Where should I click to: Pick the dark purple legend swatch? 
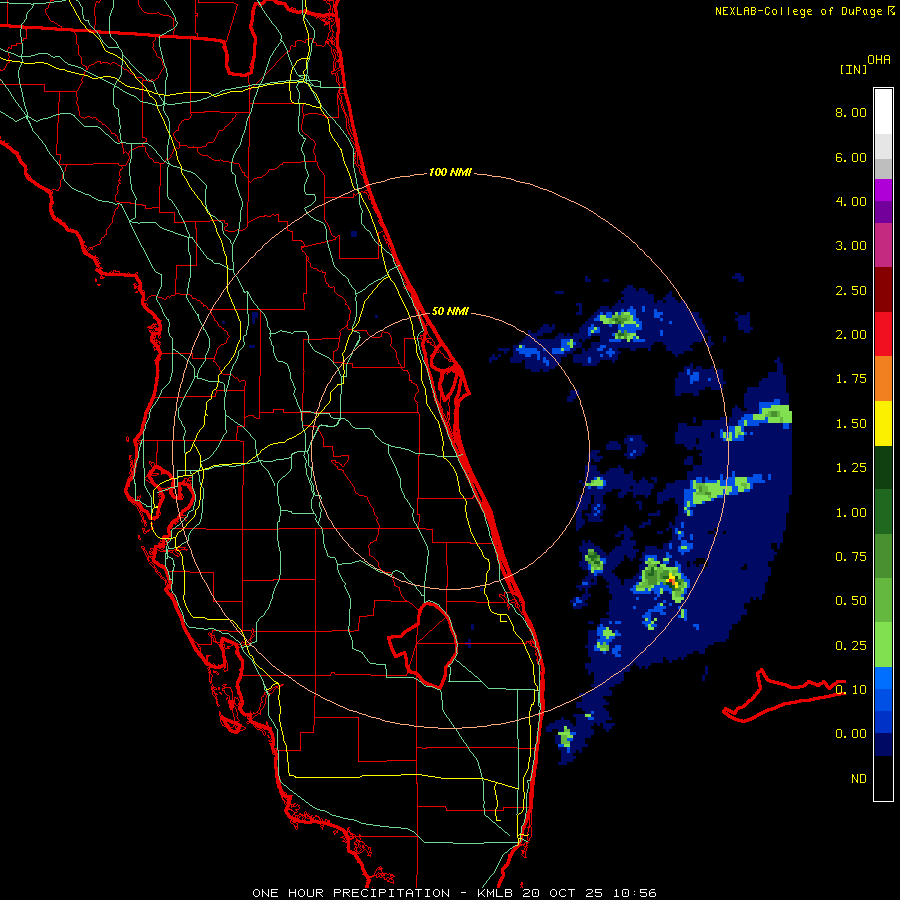[883, 212]
